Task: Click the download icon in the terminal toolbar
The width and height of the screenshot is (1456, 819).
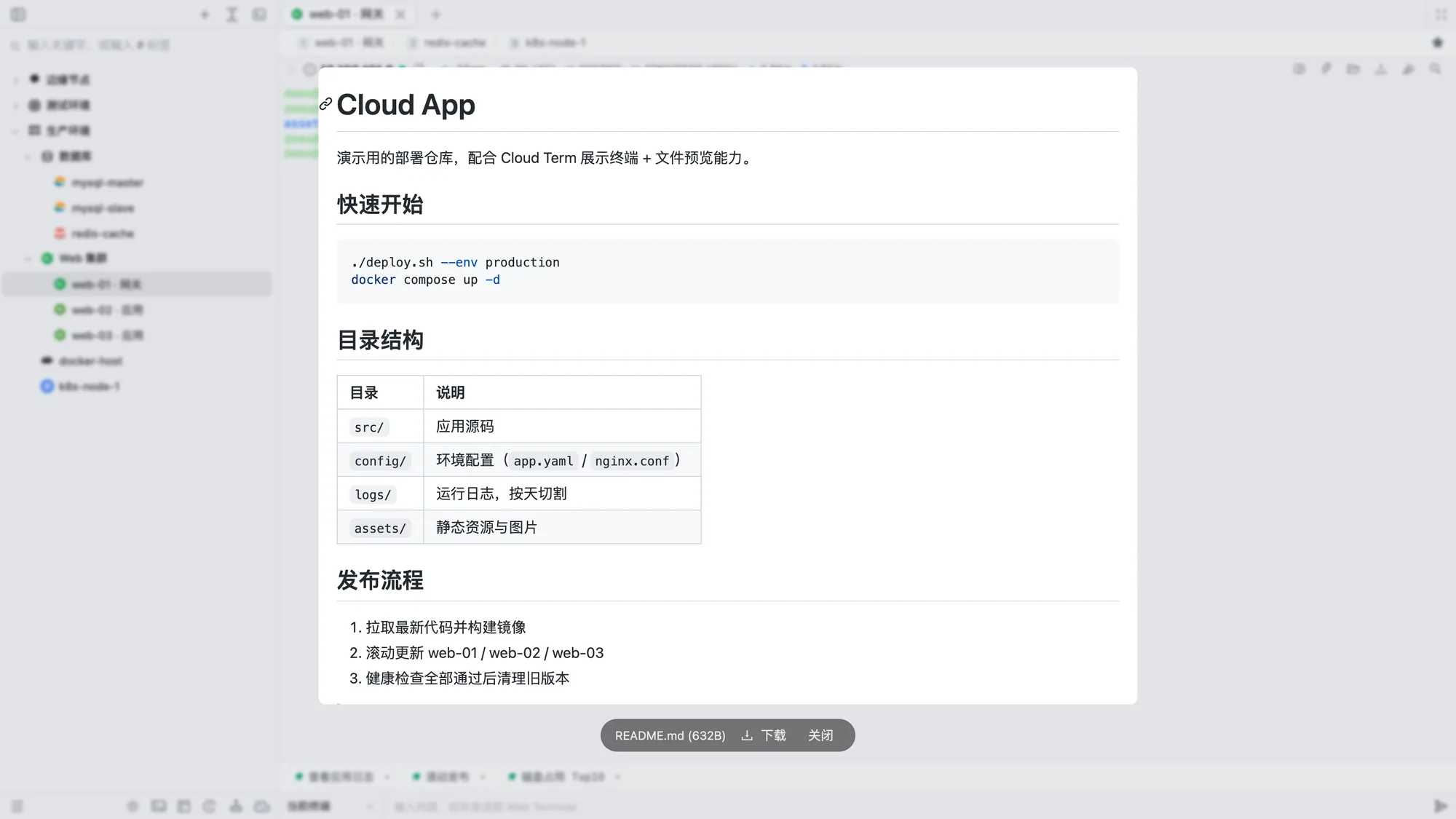Action: [1381, 69]
